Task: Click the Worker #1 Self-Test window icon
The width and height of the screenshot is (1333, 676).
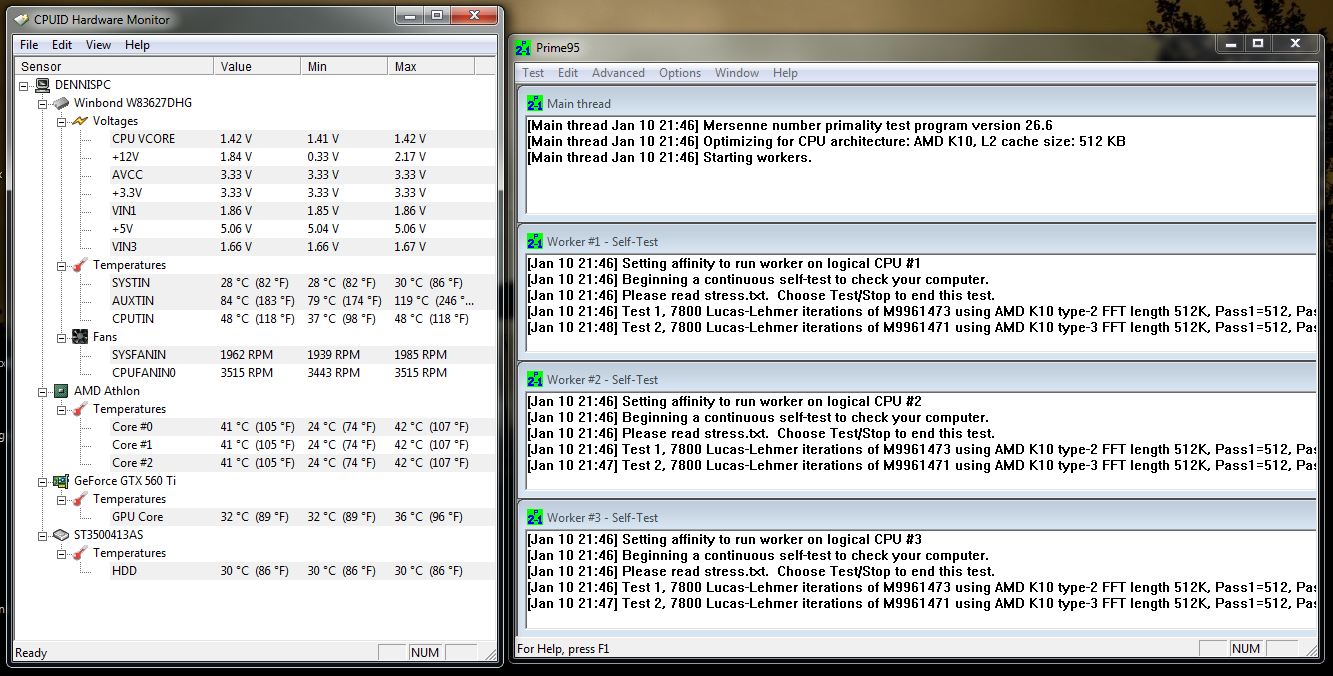Action: click(535, 241)
